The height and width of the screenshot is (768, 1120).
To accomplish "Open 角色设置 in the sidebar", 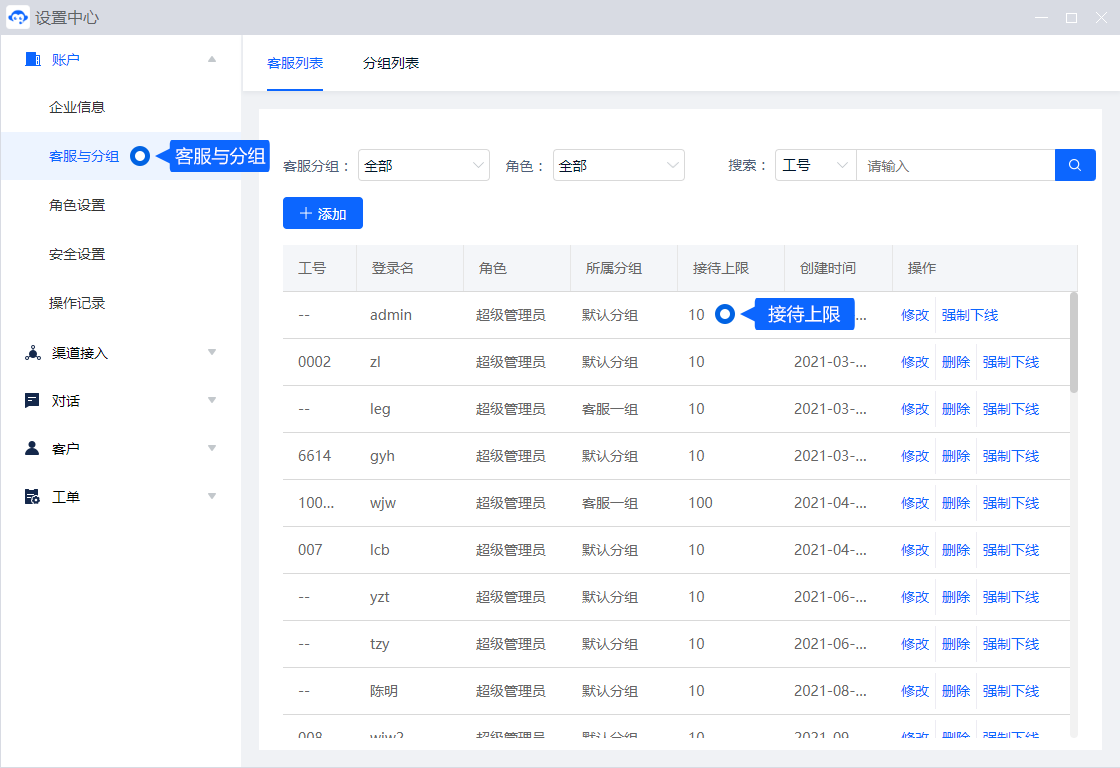I will click(77, 205).
